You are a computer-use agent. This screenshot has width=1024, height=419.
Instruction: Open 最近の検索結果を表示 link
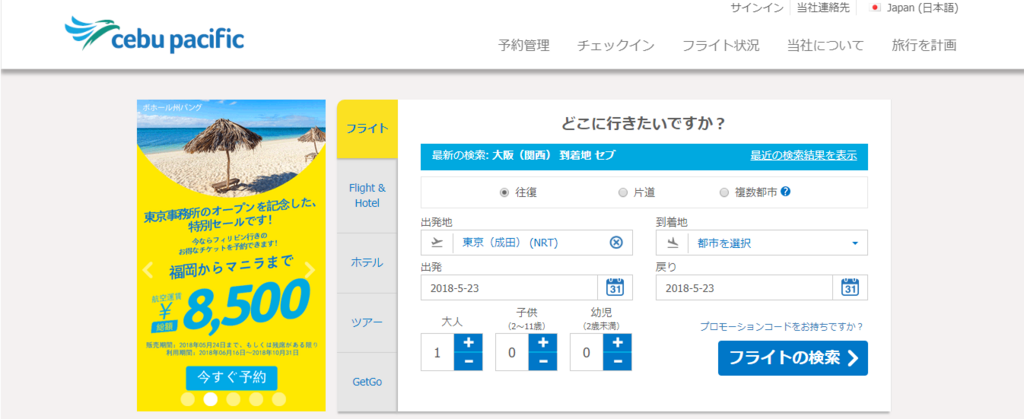click(803, 156)
